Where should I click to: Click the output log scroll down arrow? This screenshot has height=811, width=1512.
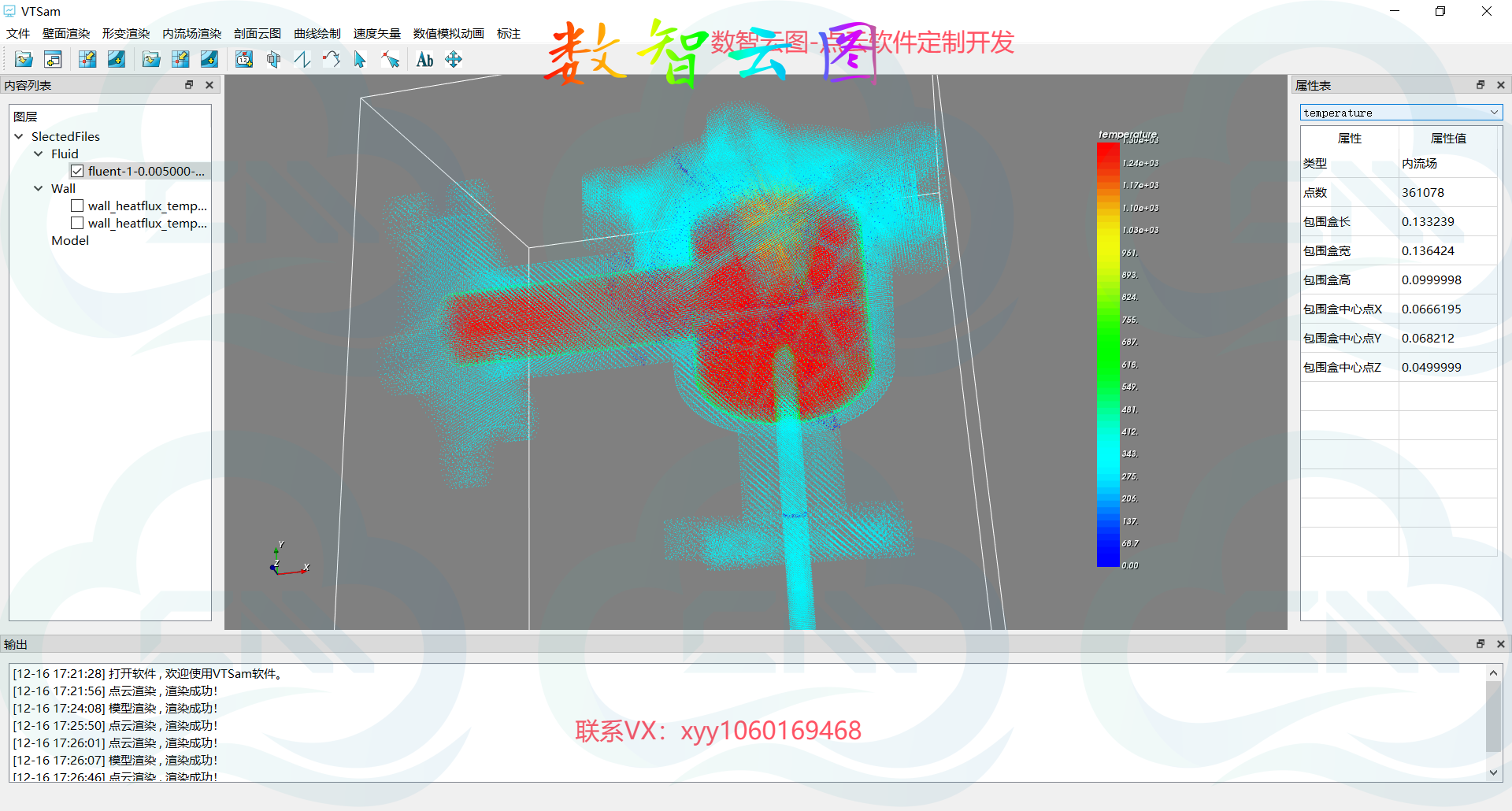pos(1493,772)
